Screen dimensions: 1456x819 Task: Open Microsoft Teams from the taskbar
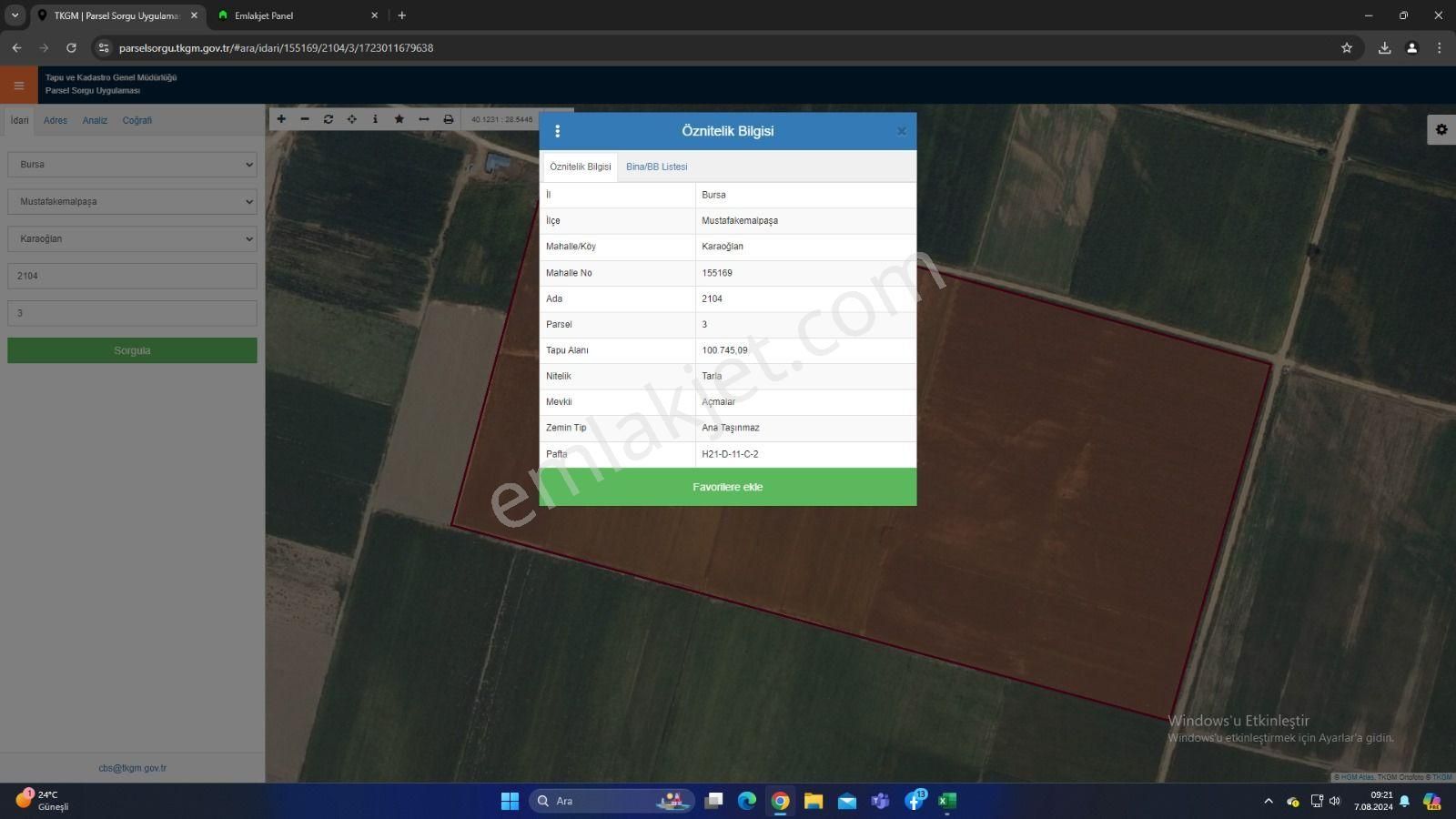coord(880,801)
